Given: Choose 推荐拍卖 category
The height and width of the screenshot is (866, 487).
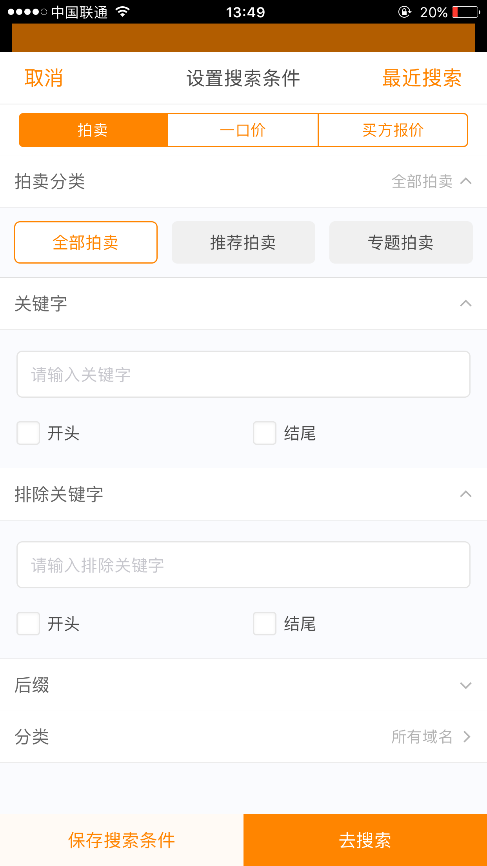Looking at the screenshot, I should tap(244, 242).
